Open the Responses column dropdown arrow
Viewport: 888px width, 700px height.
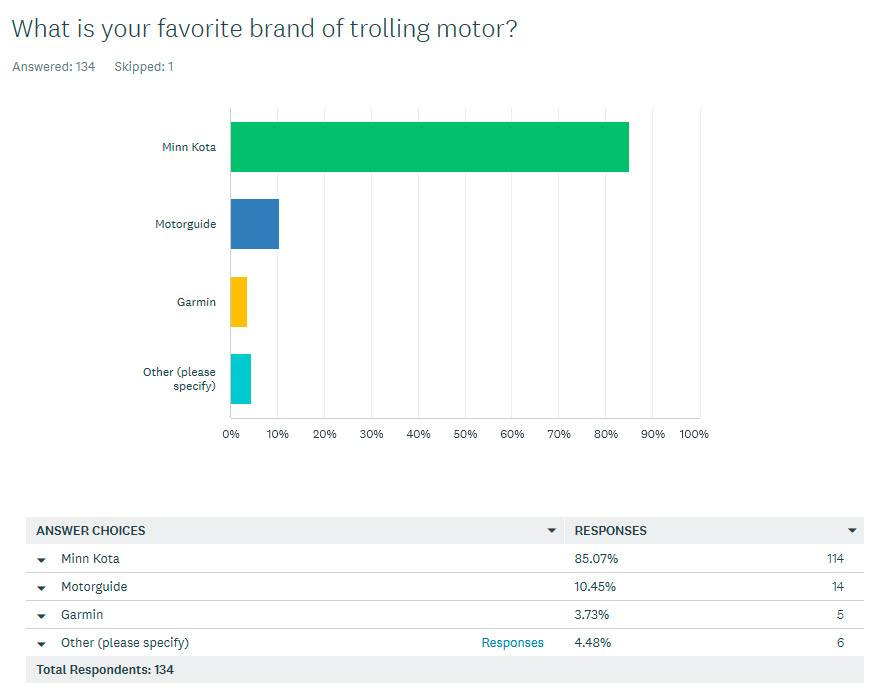pos(852,531)
